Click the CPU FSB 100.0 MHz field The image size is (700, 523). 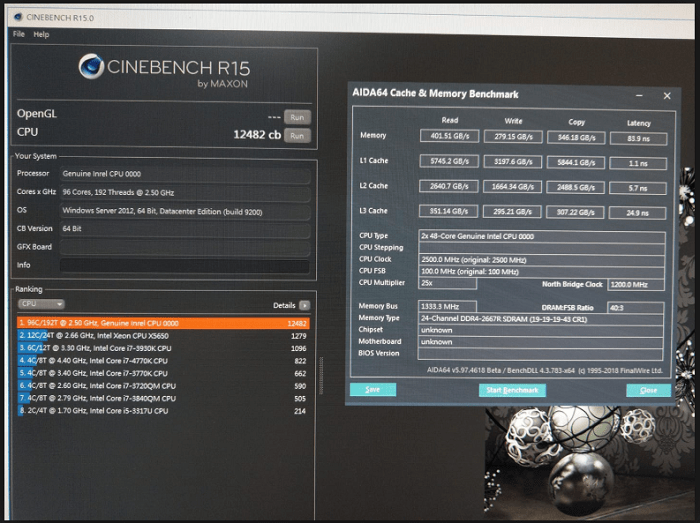click(542, 272)
